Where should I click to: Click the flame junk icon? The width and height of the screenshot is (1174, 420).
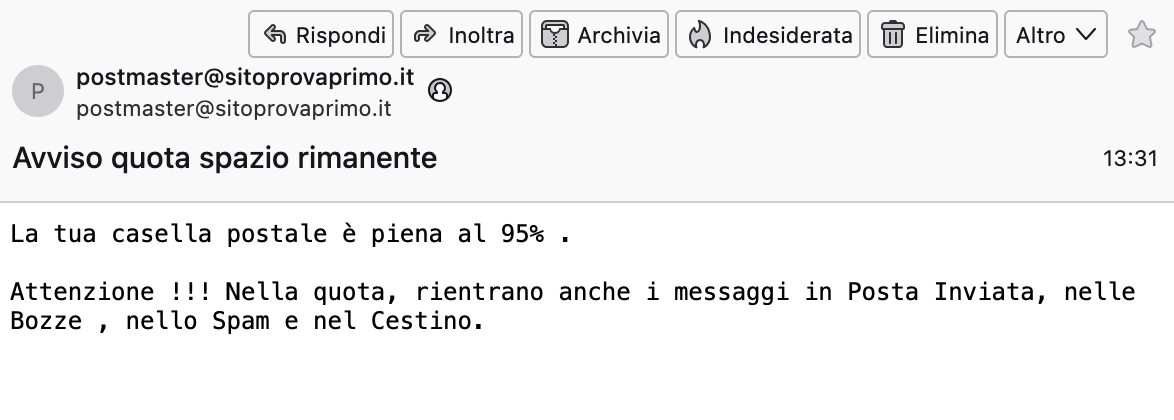click(700, 36)
